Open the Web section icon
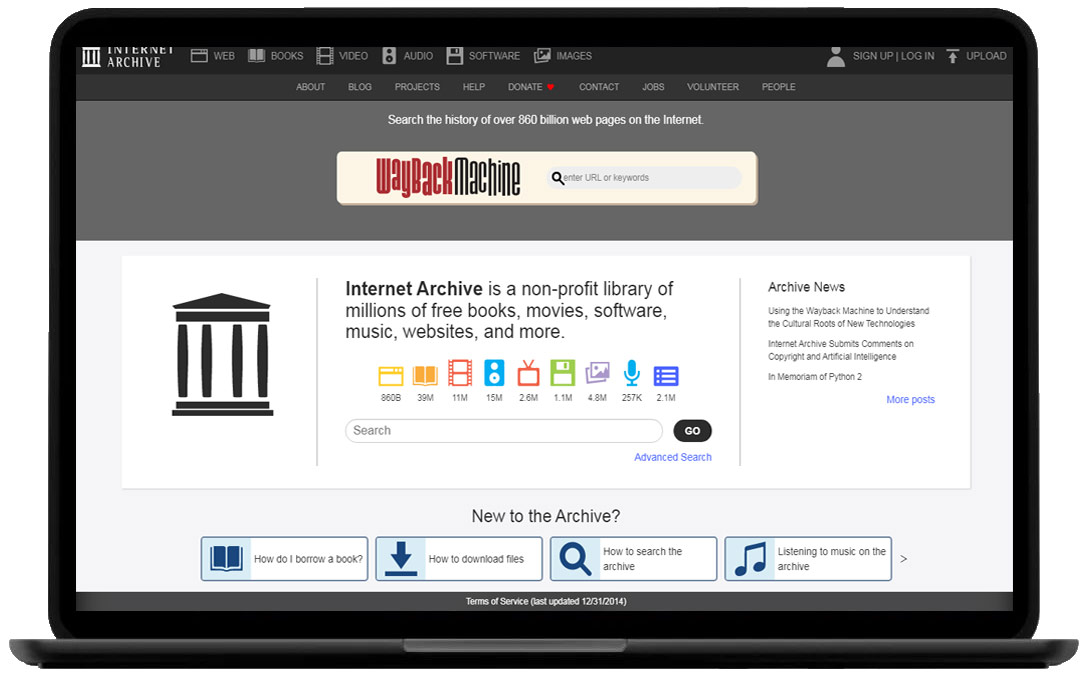1080x680 pixels. 199,56
